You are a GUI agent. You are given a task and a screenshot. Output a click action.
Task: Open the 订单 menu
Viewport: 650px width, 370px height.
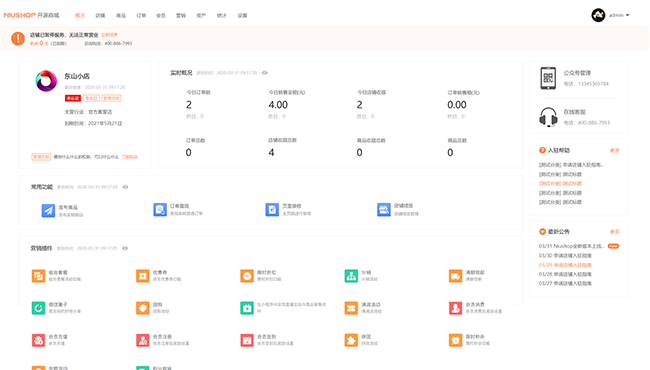pos(141,15)
